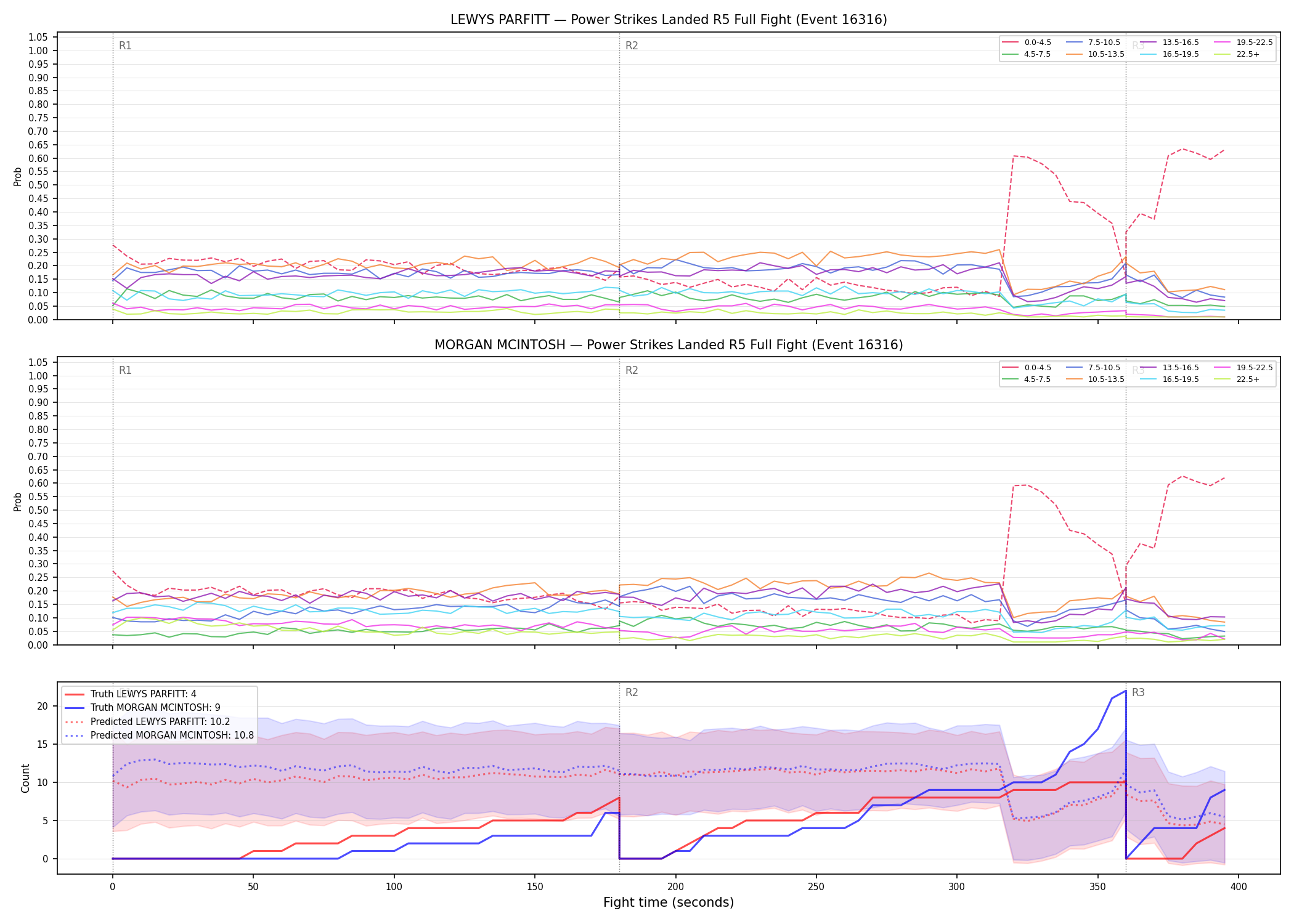The image size is (1294, 924).
Task: Click the R1 round label in Morgan McIntosh chart
Action: [x=125, y=370]
